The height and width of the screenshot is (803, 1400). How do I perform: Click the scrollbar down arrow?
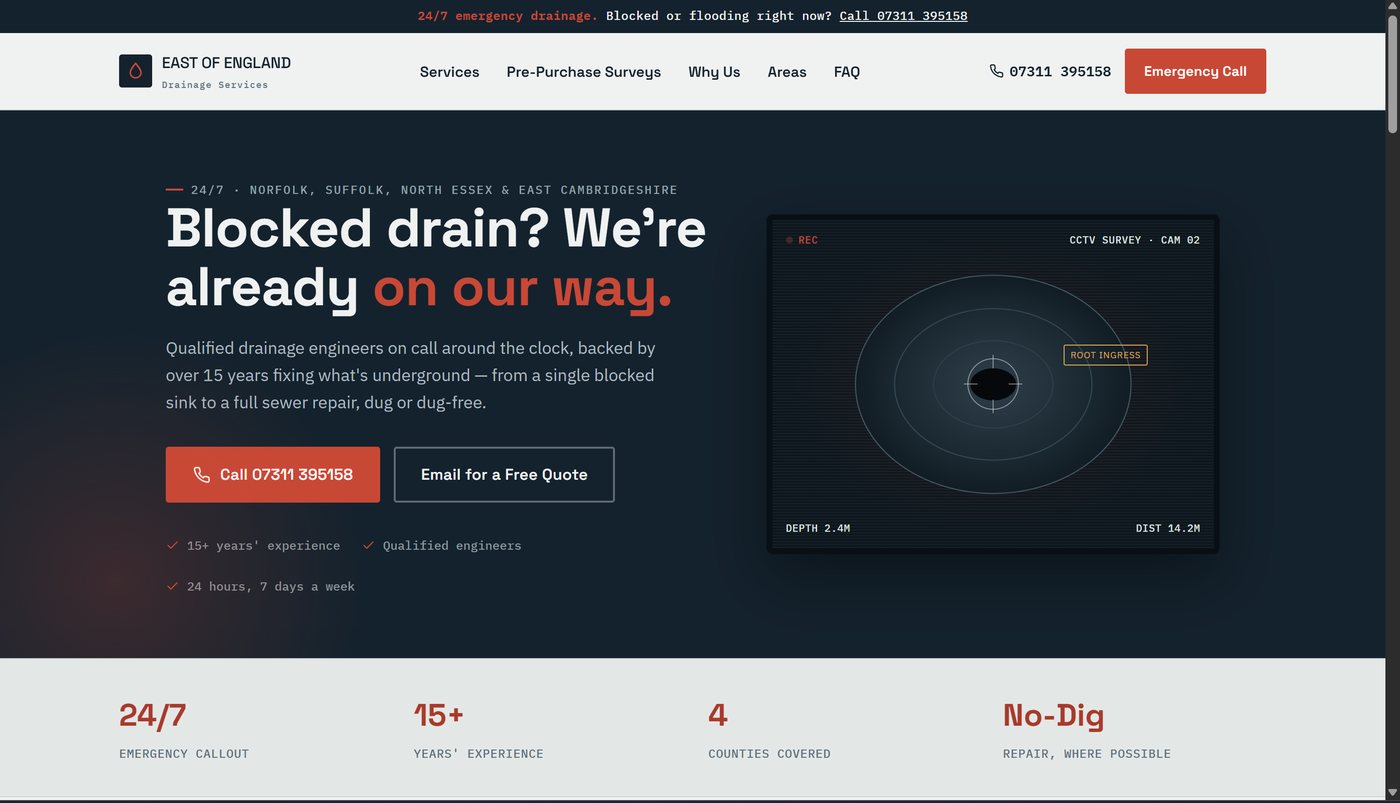pyautogui.click(x=1393, y=794)
